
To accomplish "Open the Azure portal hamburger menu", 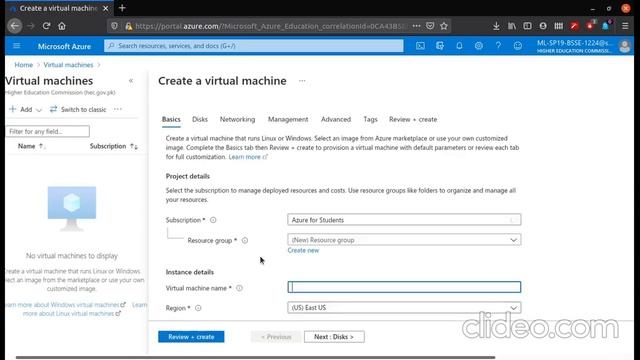I will click(17, 46).
